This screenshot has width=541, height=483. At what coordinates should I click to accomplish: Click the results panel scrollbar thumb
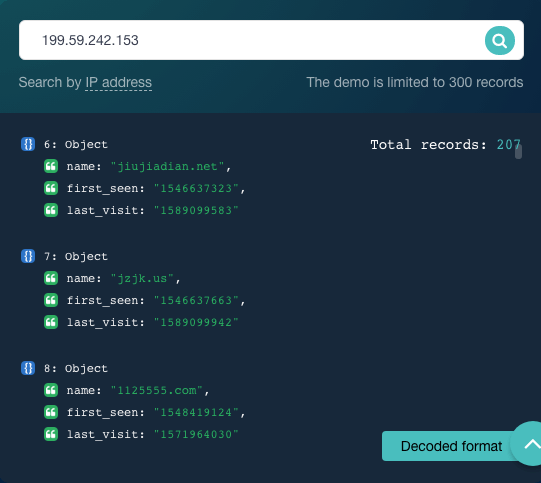pyautogui.click(x=518, y=152)
